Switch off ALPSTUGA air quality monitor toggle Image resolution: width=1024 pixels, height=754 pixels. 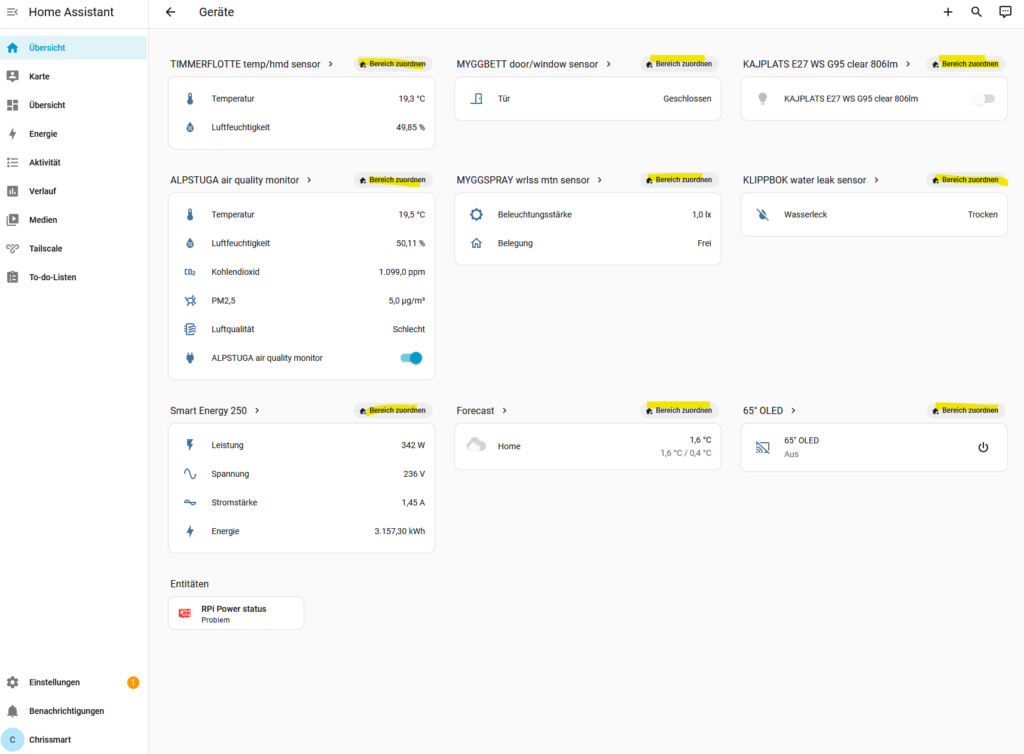click(410, 358)
